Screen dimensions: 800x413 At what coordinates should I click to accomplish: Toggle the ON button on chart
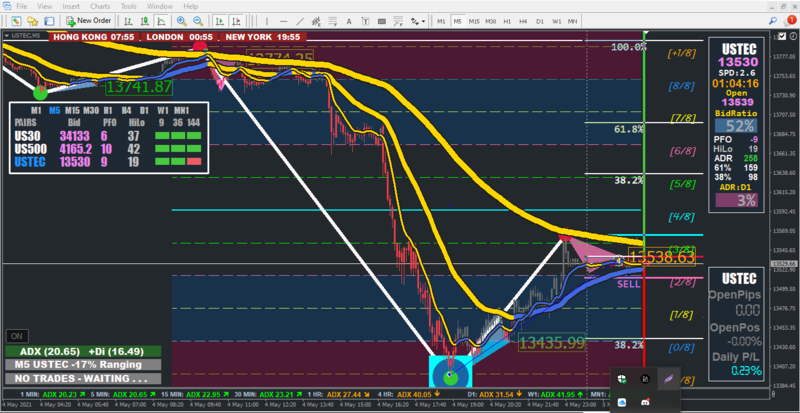point(17,336)
